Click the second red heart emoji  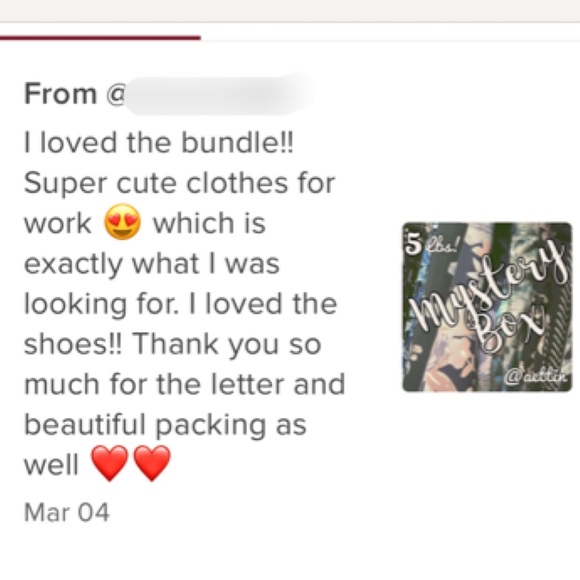click(x=152, y=463)
